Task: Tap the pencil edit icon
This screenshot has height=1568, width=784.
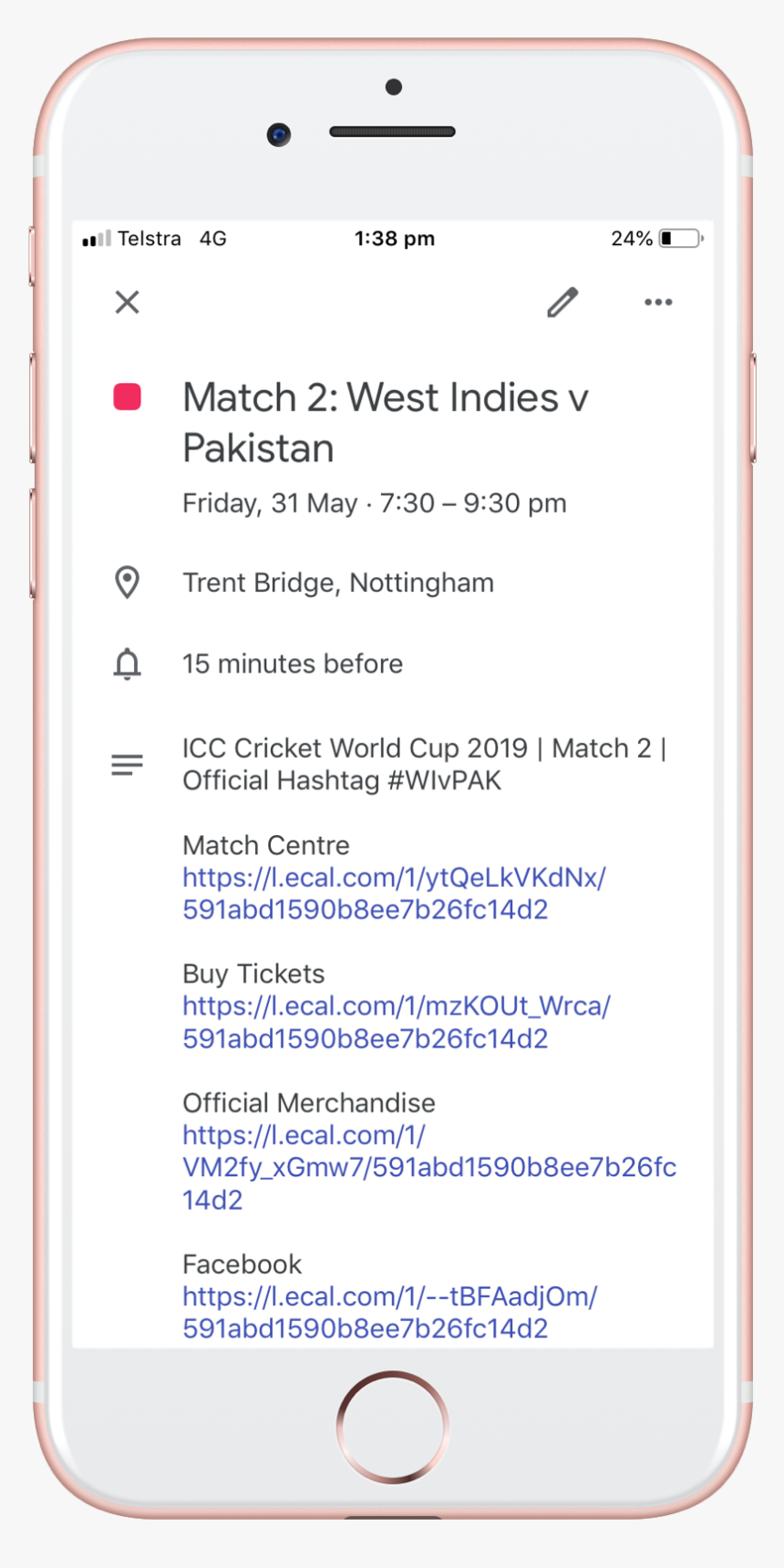Action: click(x=562, y=302)
